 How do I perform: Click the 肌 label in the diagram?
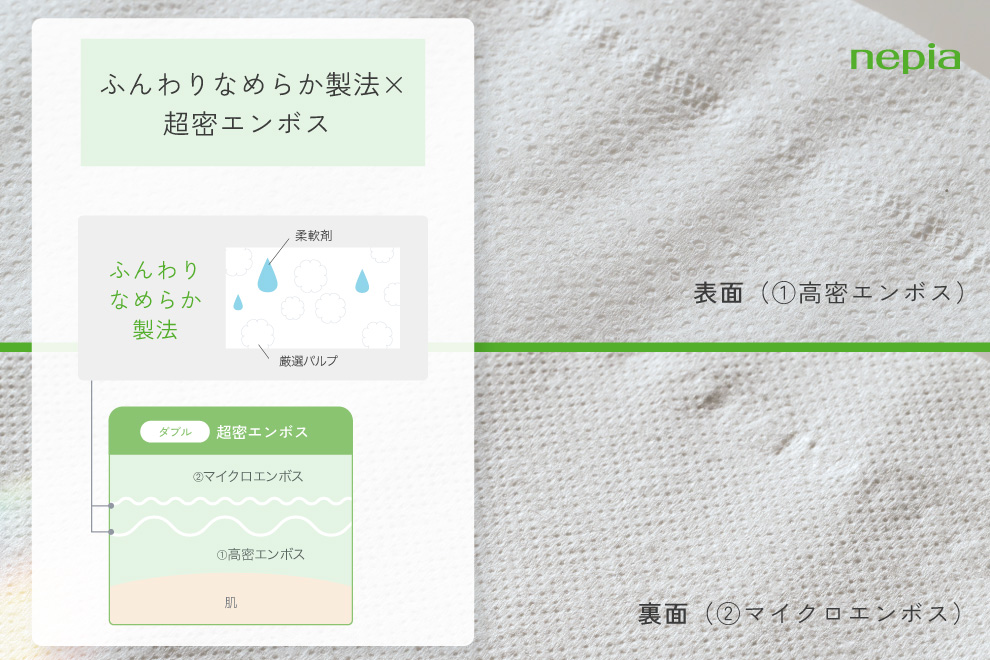pos(231,603)
